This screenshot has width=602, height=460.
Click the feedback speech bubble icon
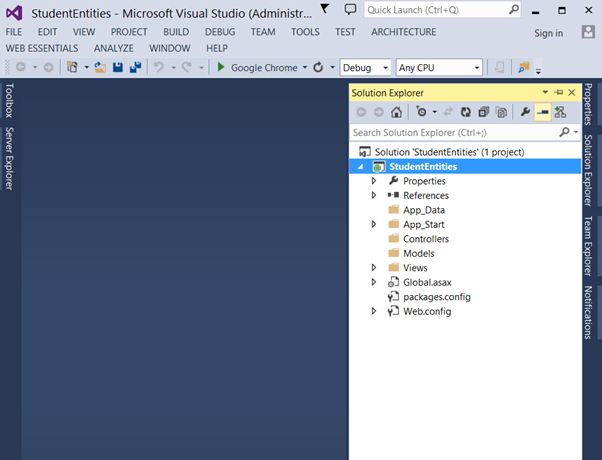click(x=350, y=9)
